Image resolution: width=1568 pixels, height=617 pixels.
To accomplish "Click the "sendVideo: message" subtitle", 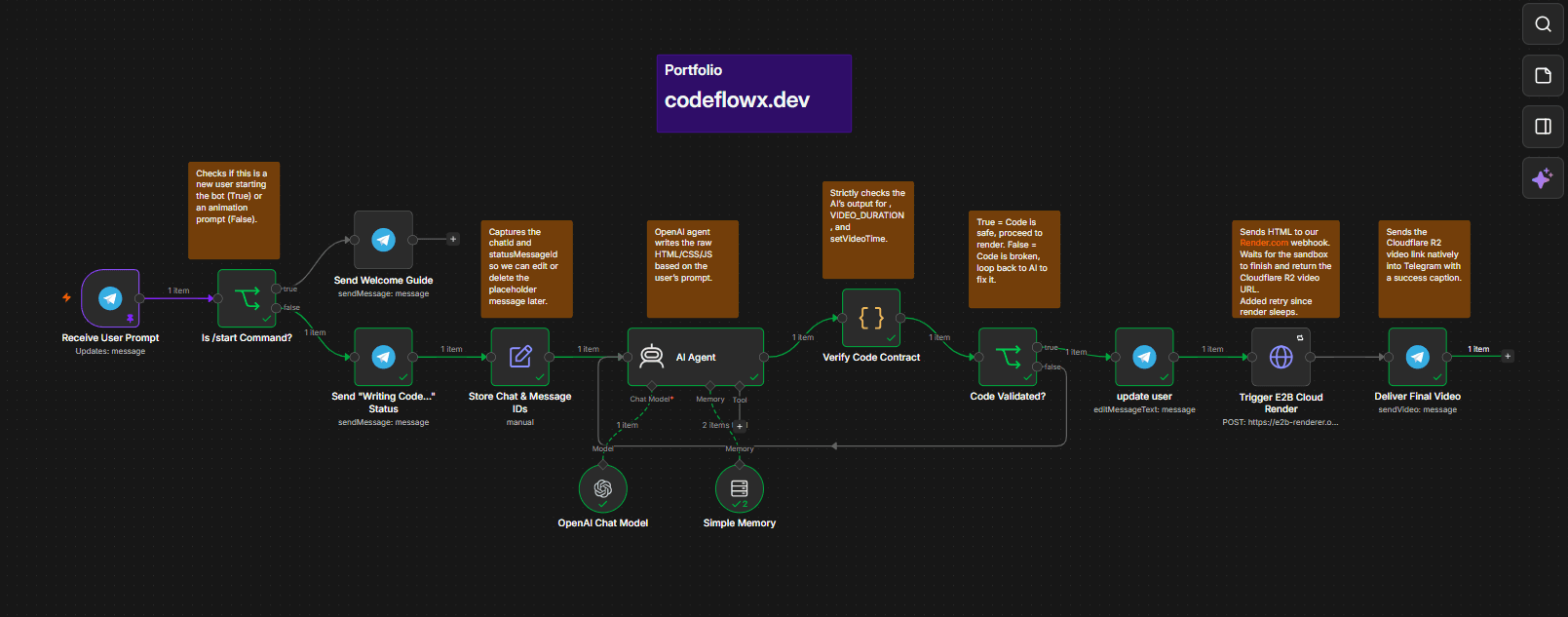I will click(x=1417, y=410).
